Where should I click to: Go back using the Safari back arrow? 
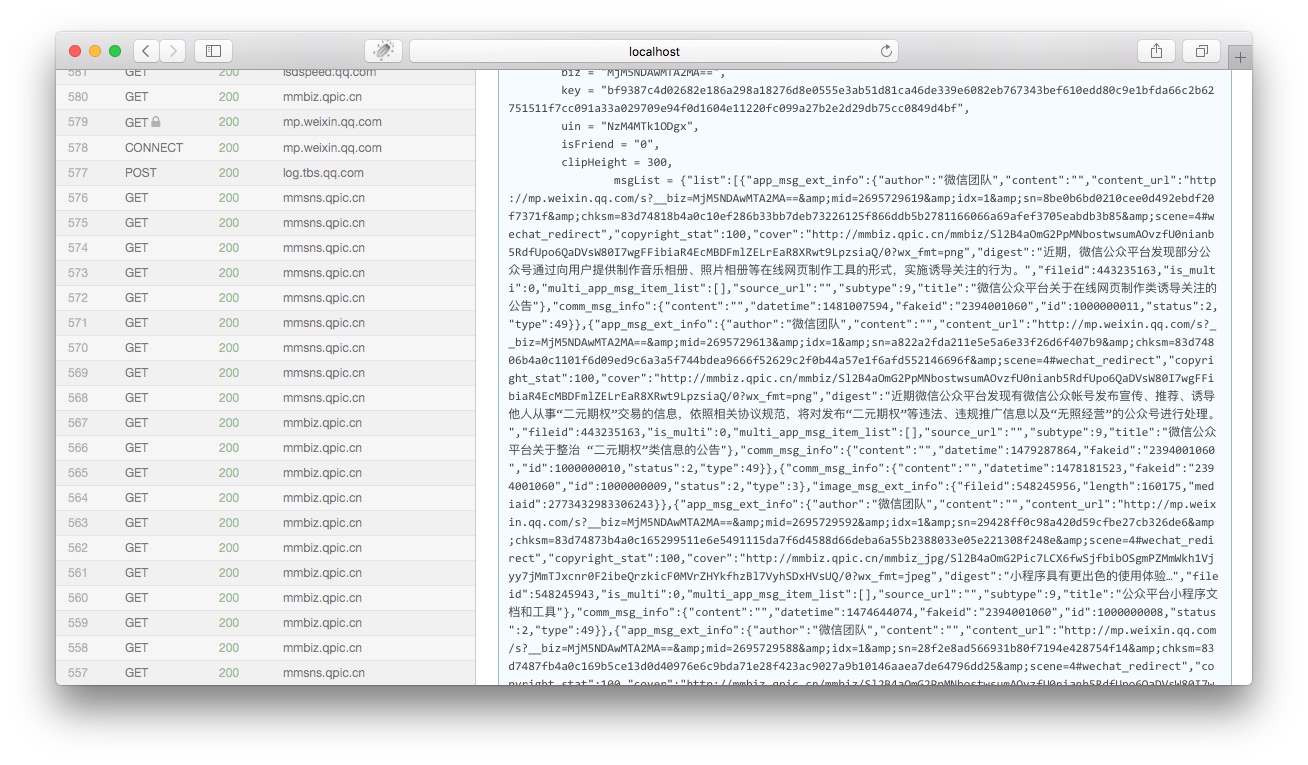point(147,51)
